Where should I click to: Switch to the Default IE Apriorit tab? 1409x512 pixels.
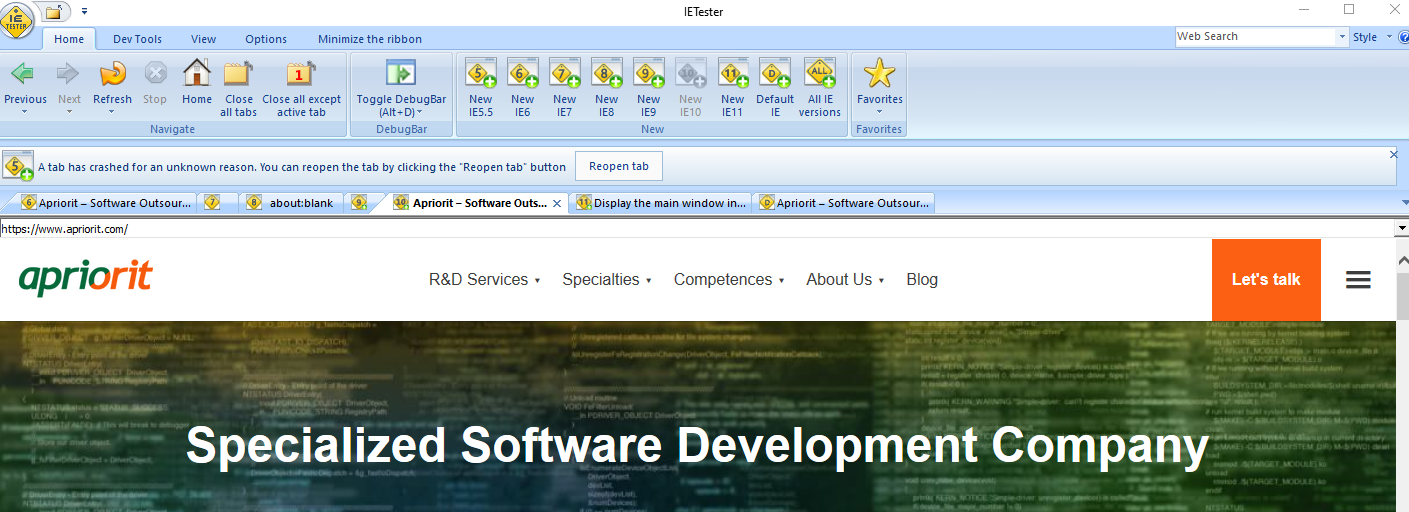tap(845, 203)
